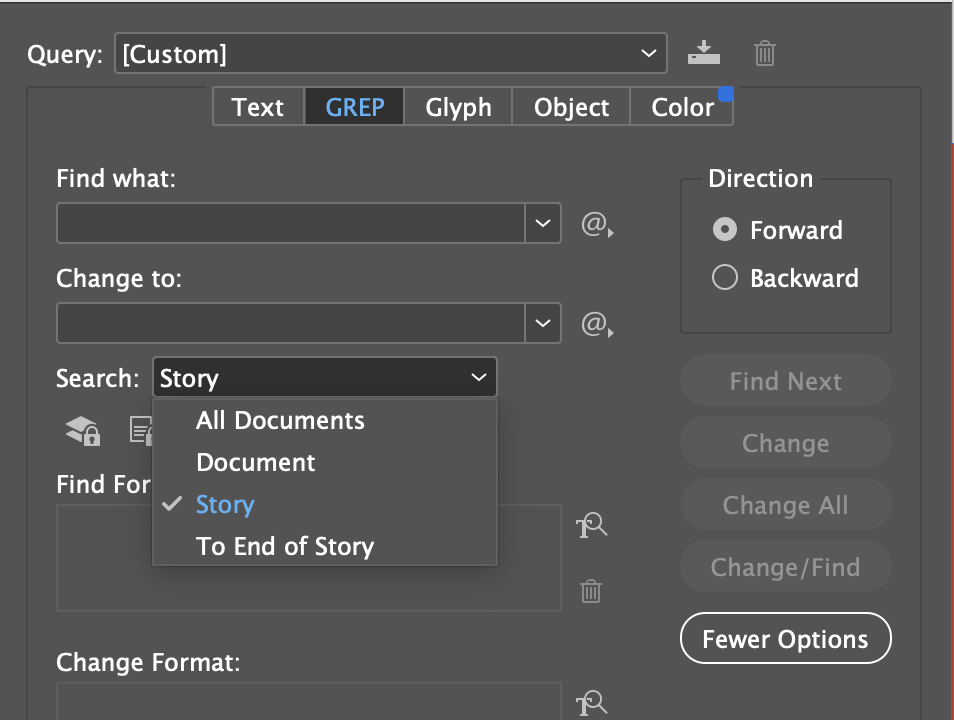Enable Include Locked Layers search icon
954x720 pixels.
(x=81, y=430)
